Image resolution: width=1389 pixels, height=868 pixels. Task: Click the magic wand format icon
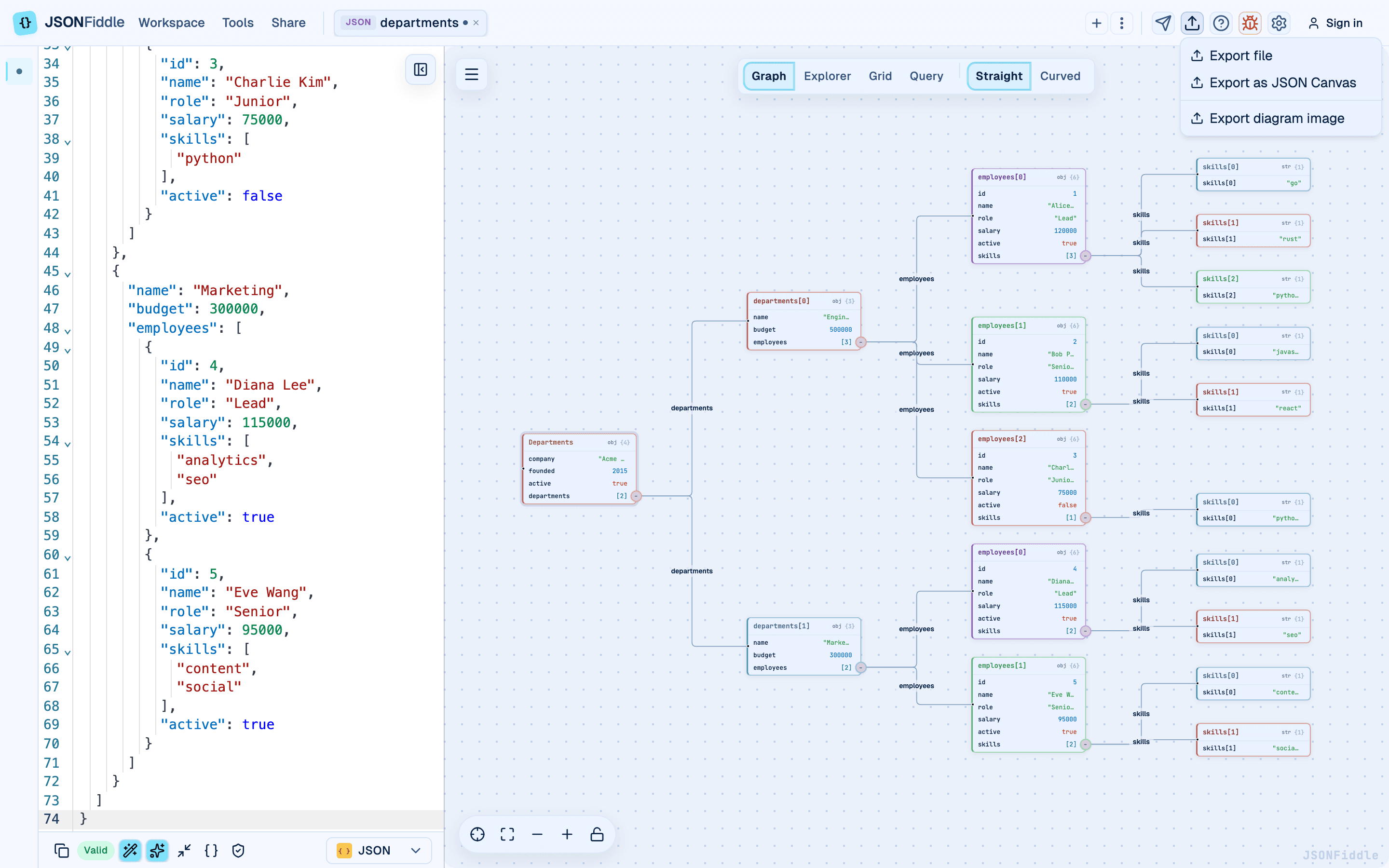pos(130,850)
